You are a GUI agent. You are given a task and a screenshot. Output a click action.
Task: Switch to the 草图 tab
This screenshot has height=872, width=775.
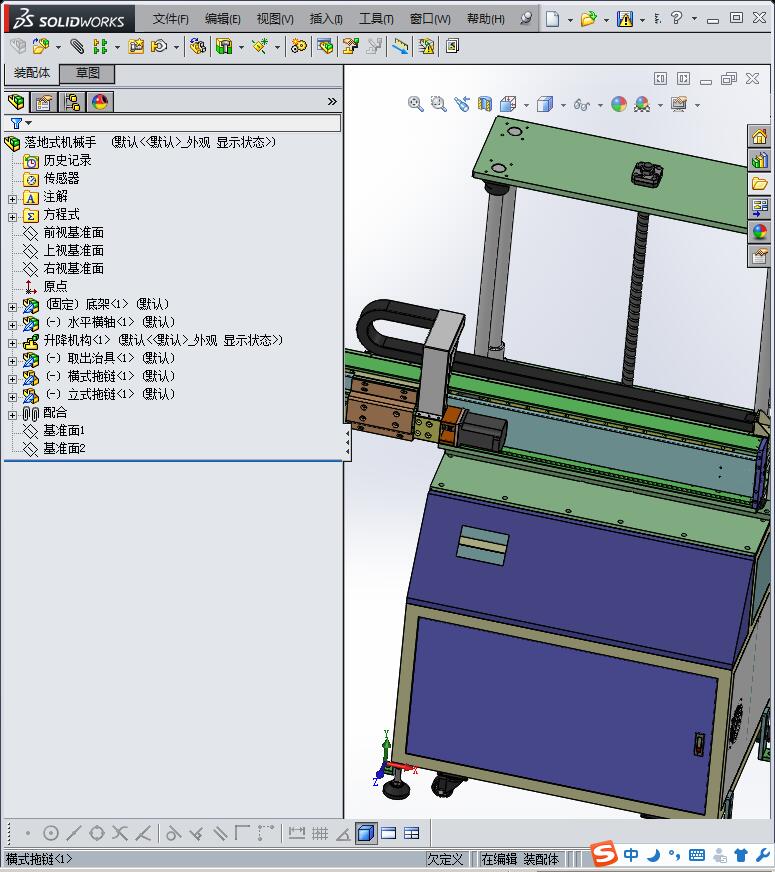(87, 73)
